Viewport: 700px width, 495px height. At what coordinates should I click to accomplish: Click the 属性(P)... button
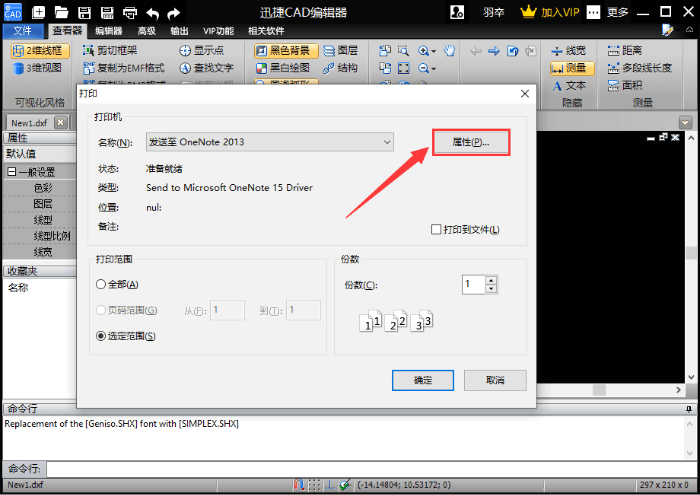coord(471,142)
